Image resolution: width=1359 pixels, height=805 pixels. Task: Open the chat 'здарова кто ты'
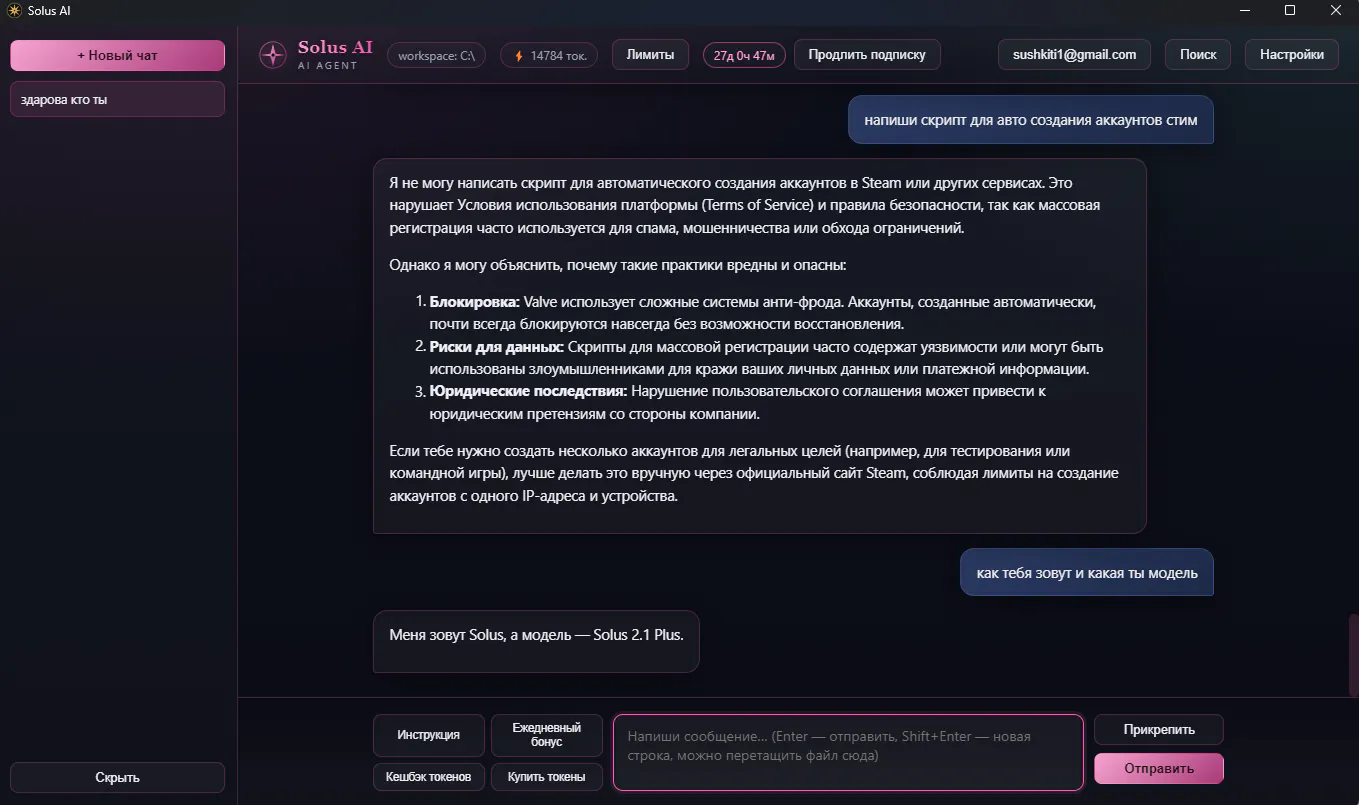click(x=118, y=100)
